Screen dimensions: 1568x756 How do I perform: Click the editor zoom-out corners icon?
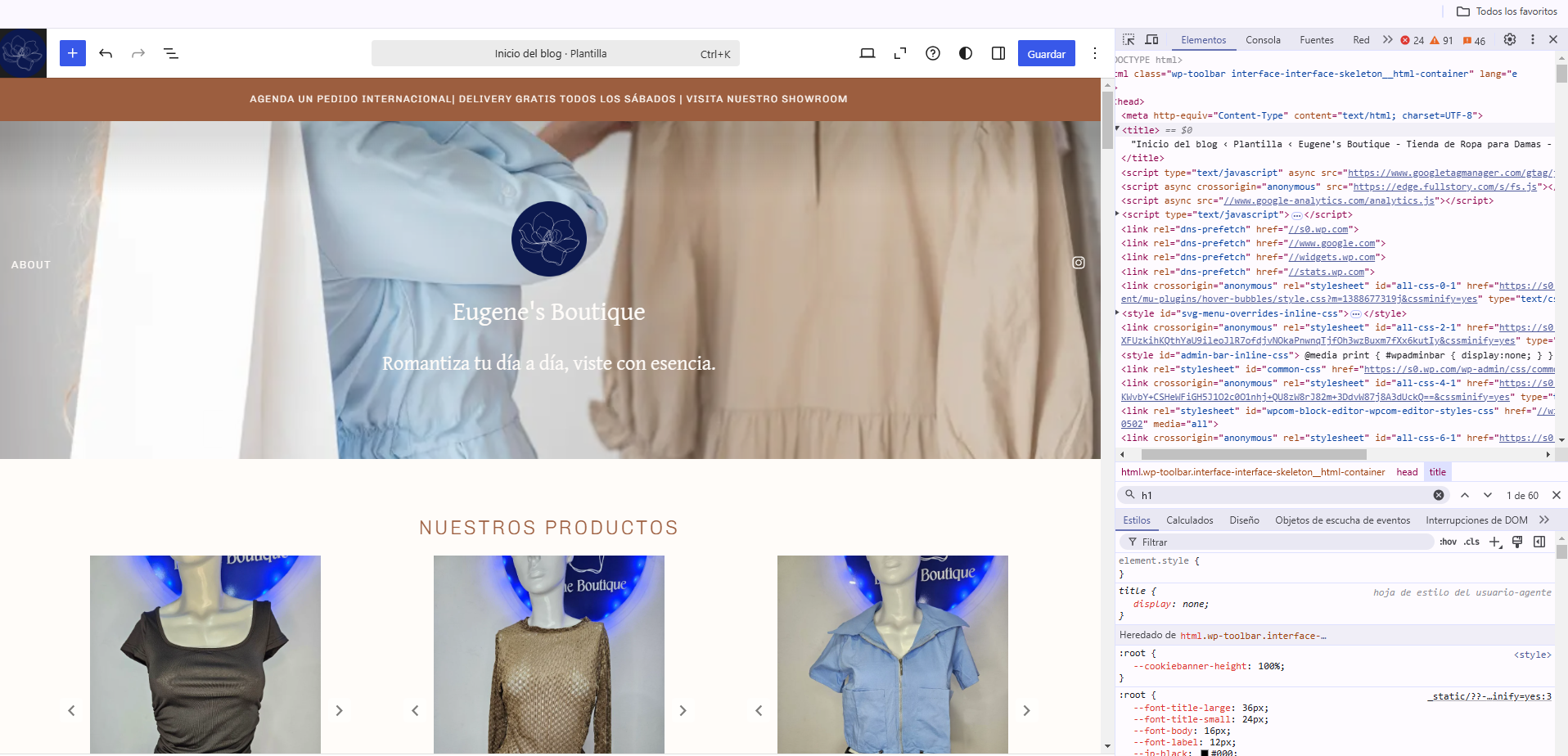click(x=900, y=53)
